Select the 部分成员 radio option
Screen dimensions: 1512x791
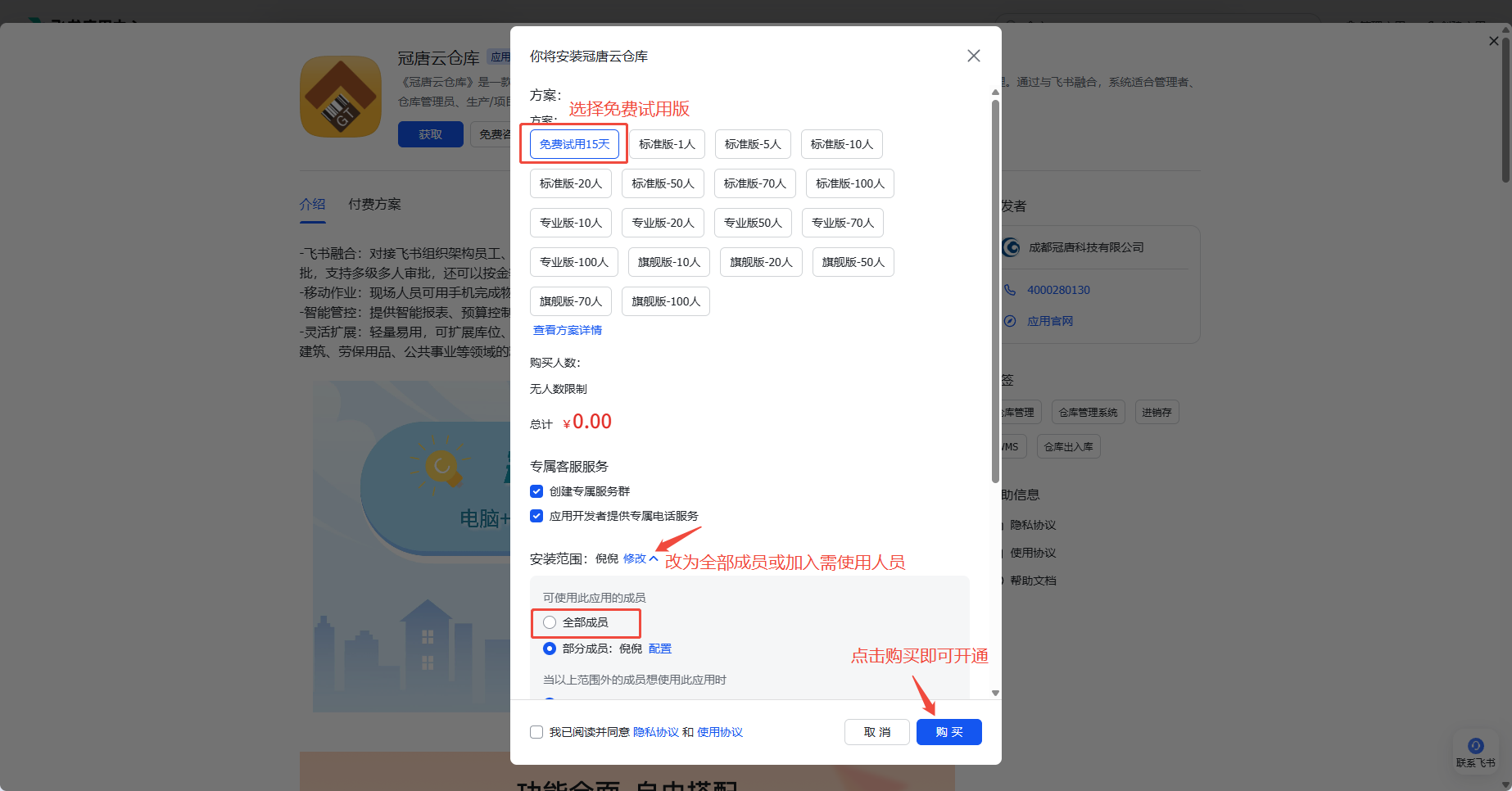click(550, 649)
